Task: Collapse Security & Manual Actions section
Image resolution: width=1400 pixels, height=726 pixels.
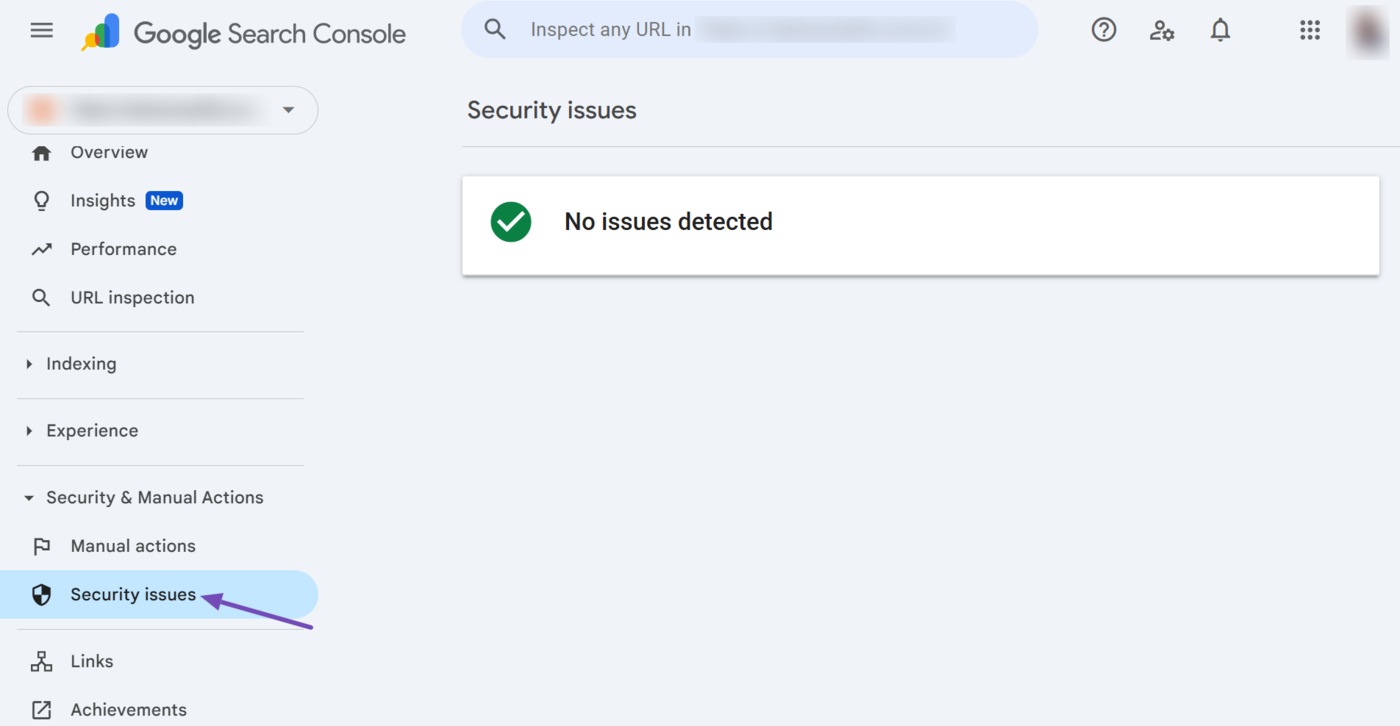Action: [154, 498]
